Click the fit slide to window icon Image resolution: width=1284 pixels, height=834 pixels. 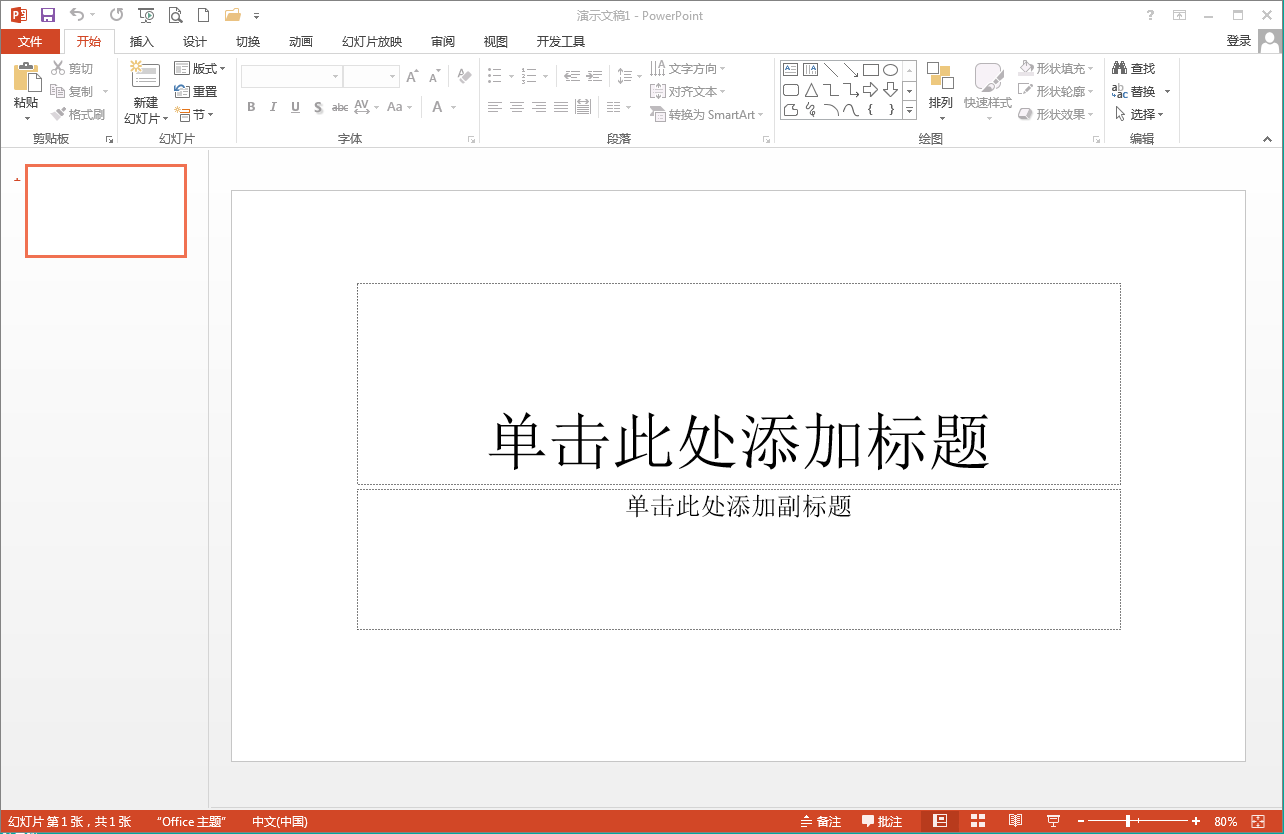coord(1257,821)
